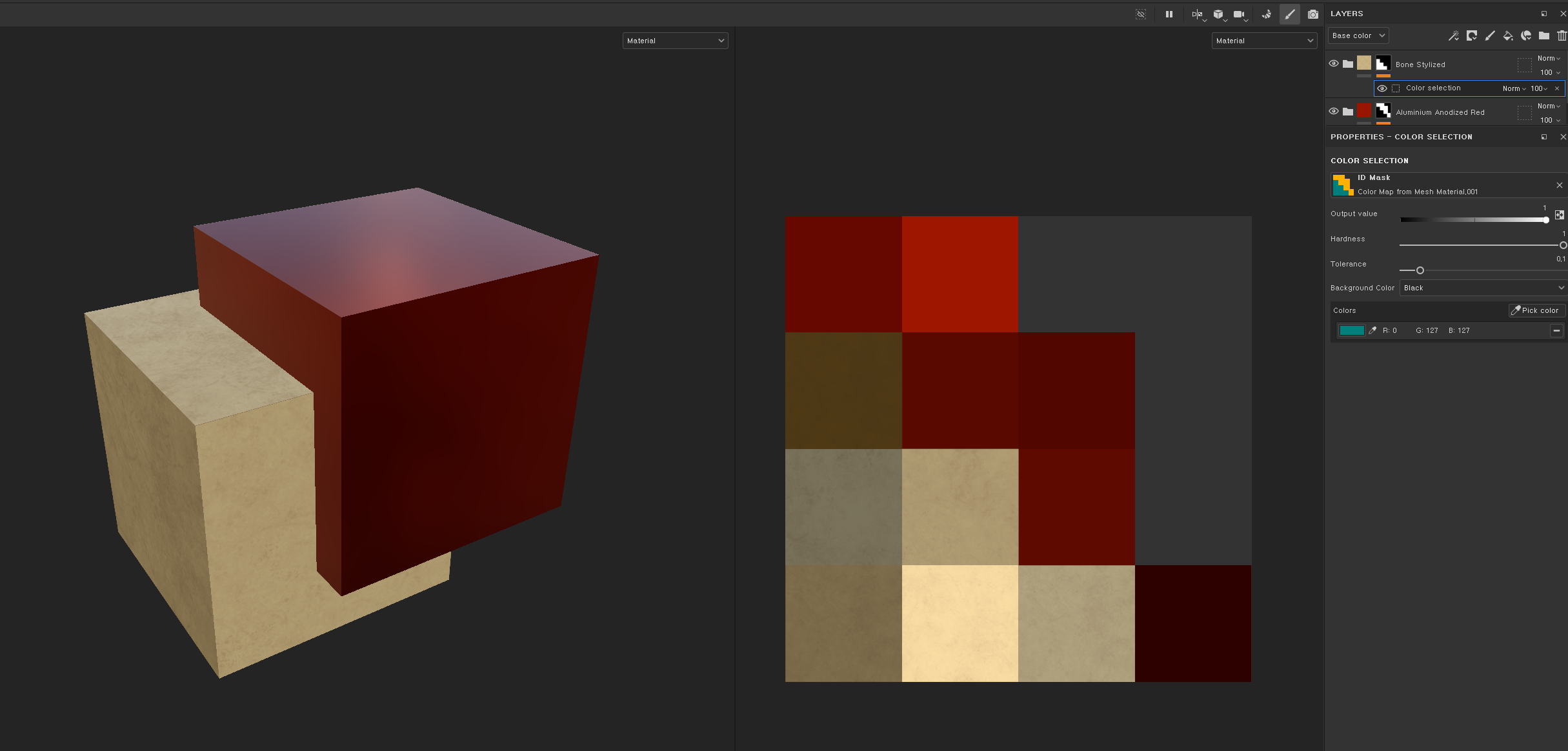Select the Bone Stylized layer name
1568x751 pixels.
1420,65
